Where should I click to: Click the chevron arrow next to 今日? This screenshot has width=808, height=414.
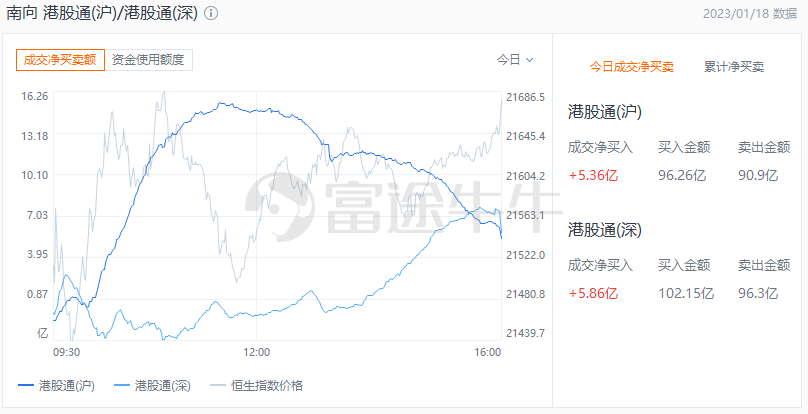(530, 60)
